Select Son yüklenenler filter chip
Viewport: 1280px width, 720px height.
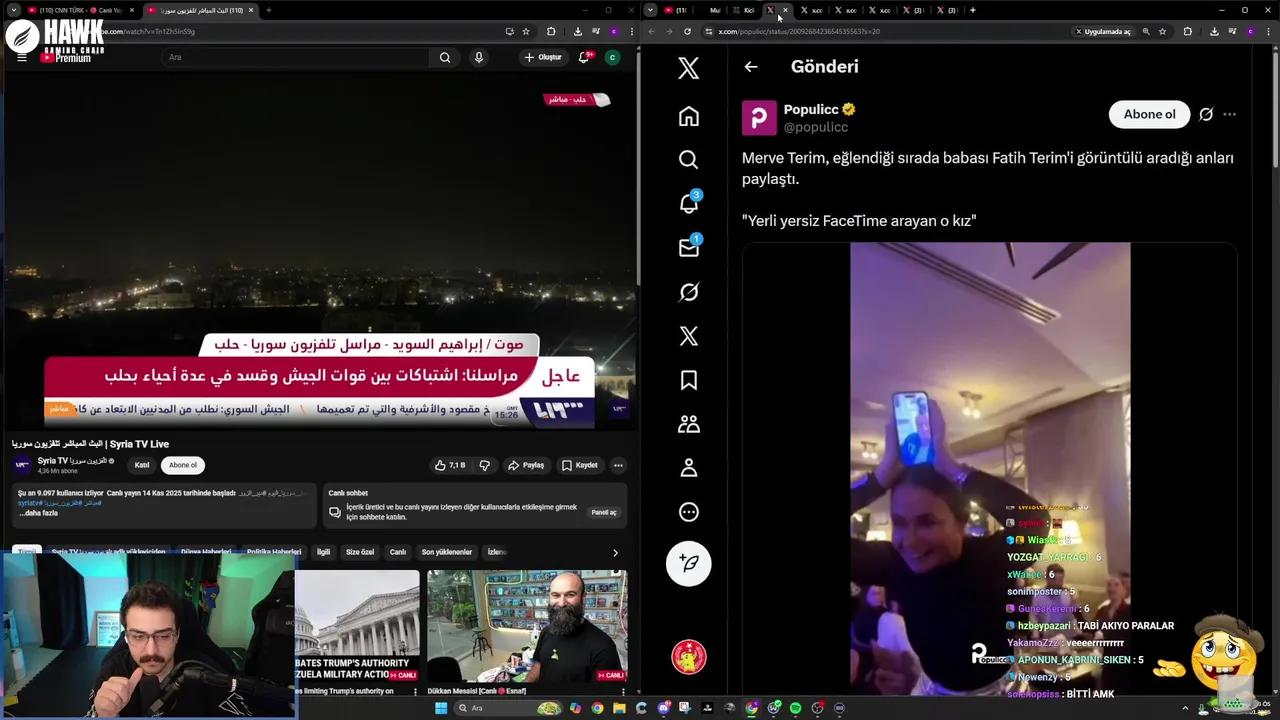[448, 552]
